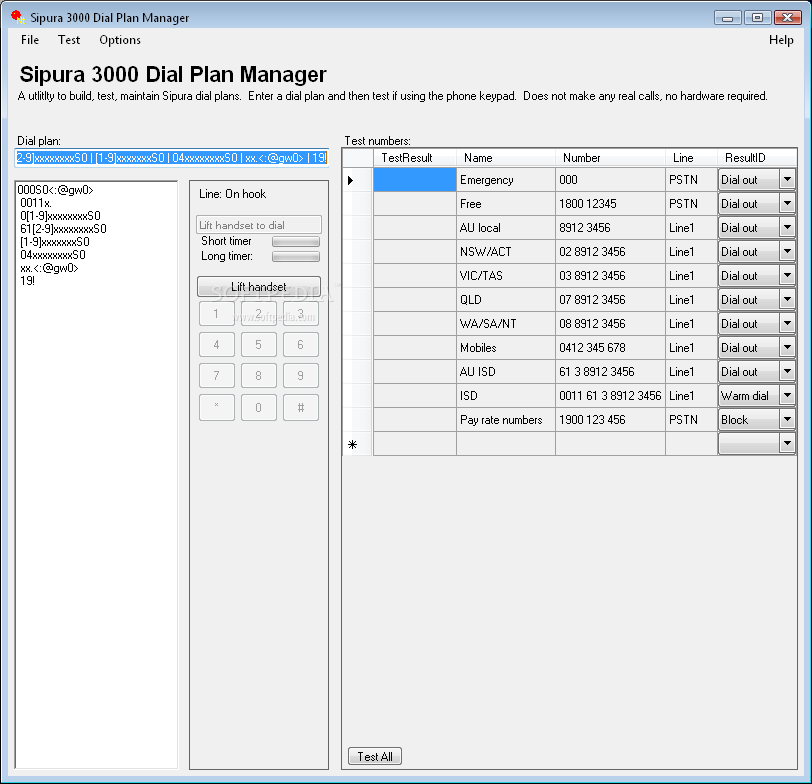The image size is (812, 784).
Task: Tap keypad digit 6
Action: coord(300,344)
